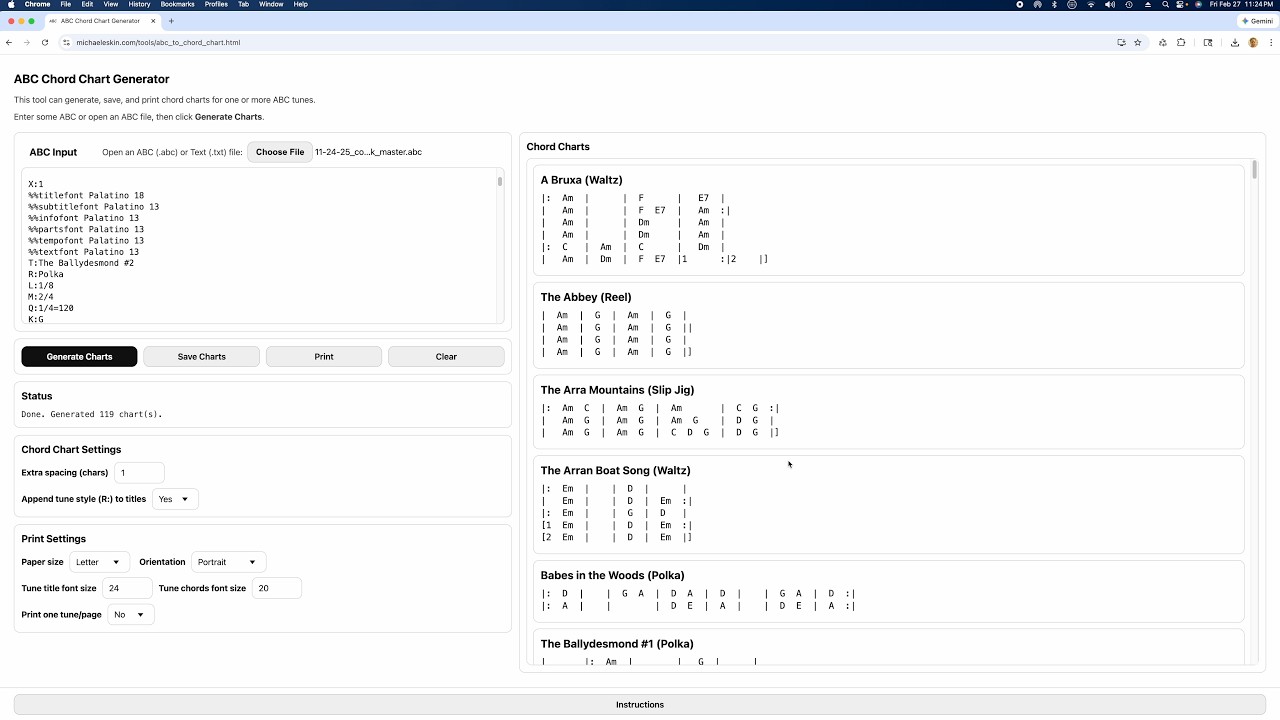Click the screen recording indicator icon

[1019, 4]
